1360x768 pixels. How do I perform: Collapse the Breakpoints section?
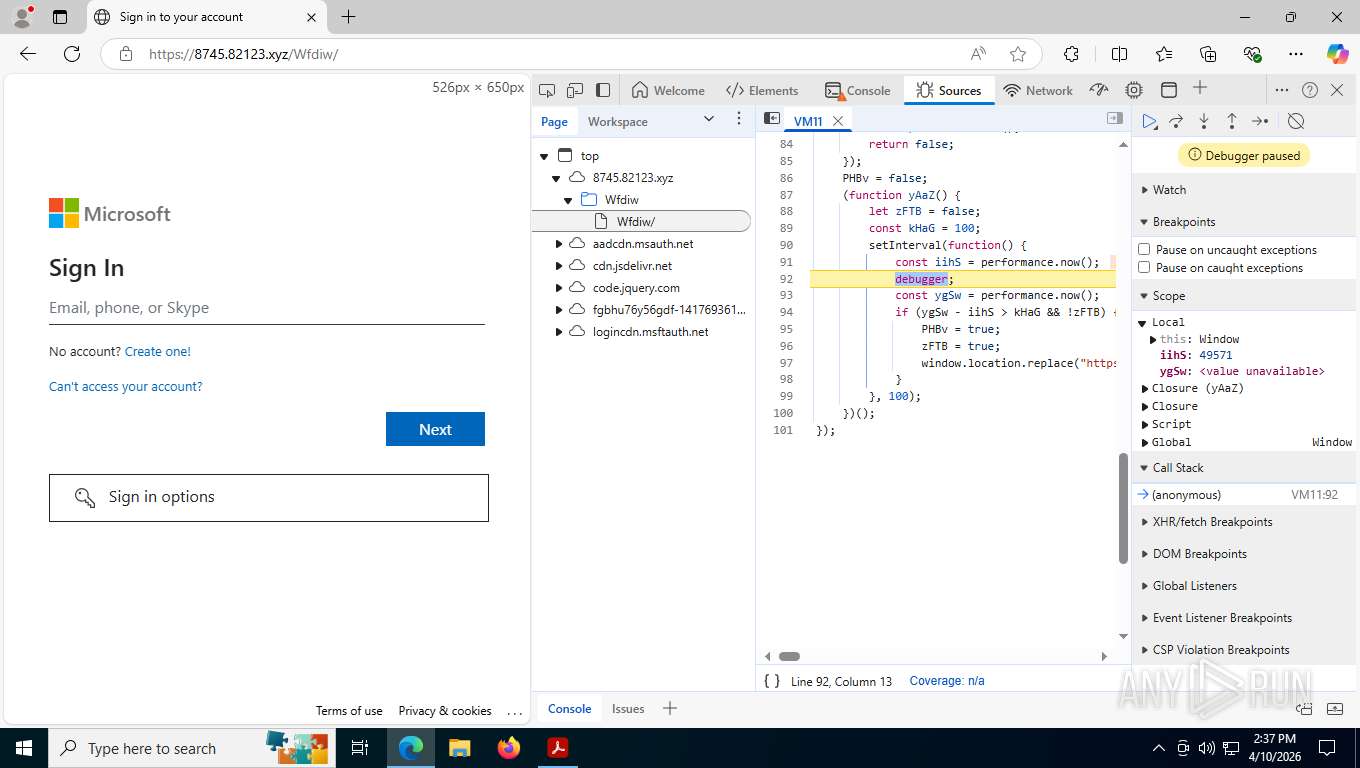(1184, 222)
